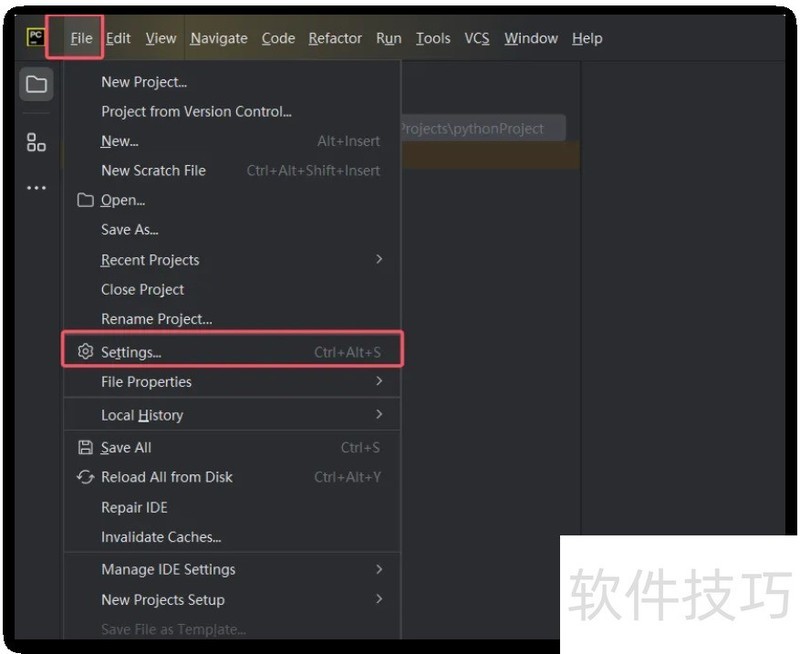Expand the File Properties submenu arrow

point(379,381)
